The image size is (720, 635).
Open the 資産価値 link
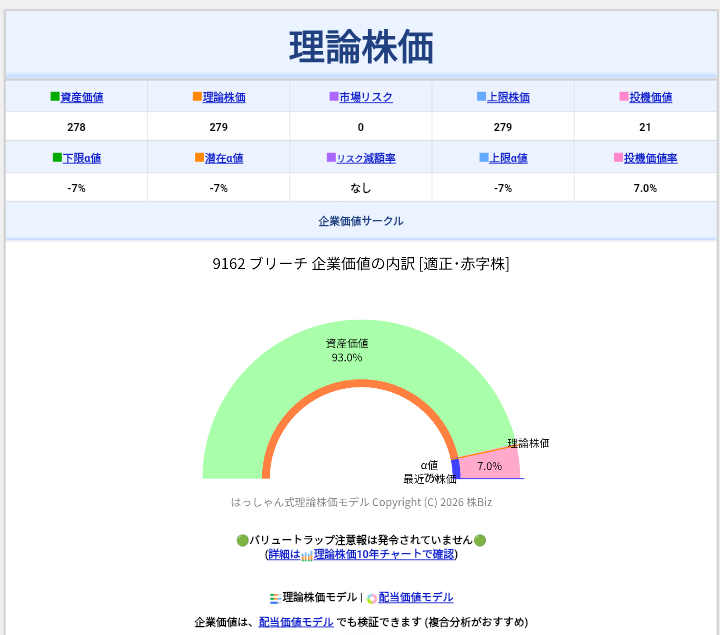click(82, 97)
